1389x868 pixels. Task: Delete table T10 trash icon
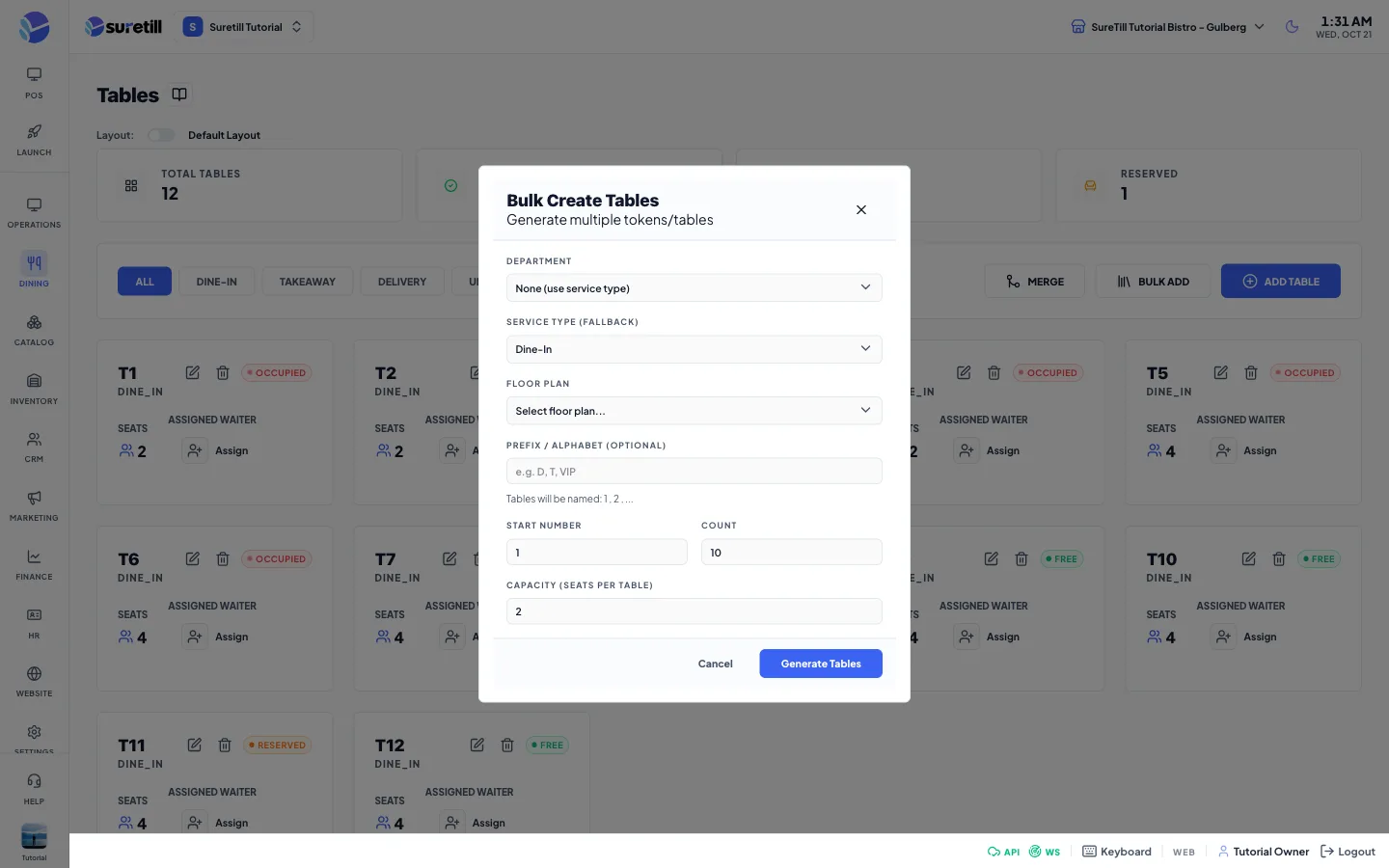point(1279,558)
